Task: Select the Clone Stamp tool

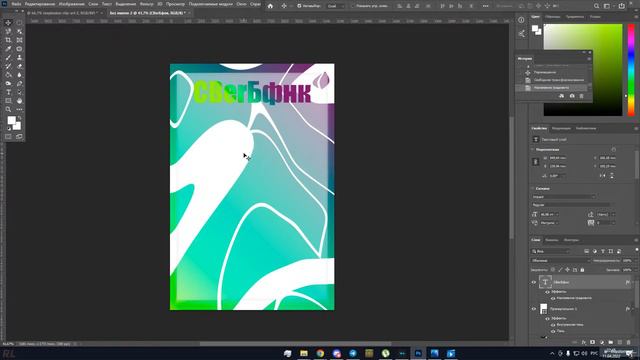Action: (x=19, y=58)
